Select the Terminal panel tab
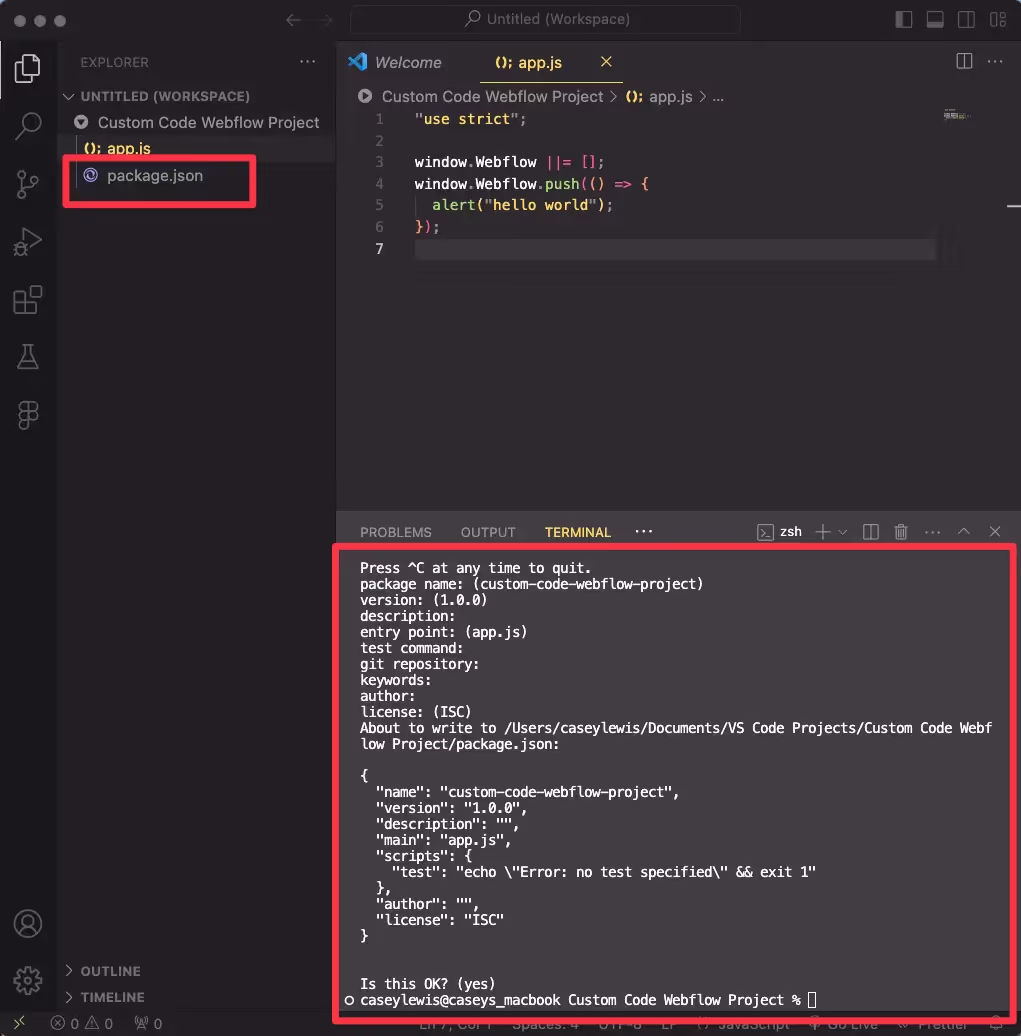The width and height of the screenshot is (1021, 1036). (x=578, y=533)
